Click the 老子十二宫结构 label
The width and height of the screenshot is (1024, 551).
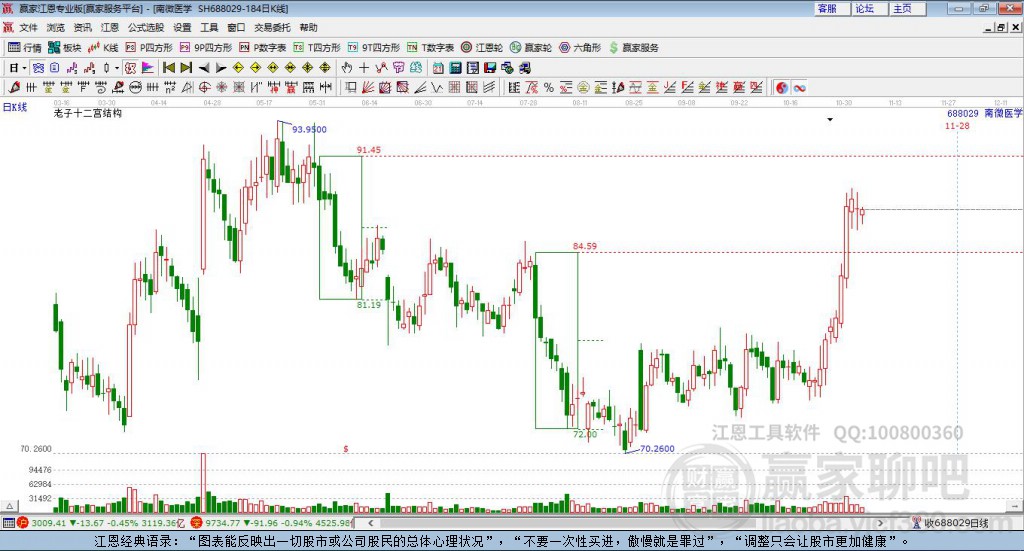(88, 113)
